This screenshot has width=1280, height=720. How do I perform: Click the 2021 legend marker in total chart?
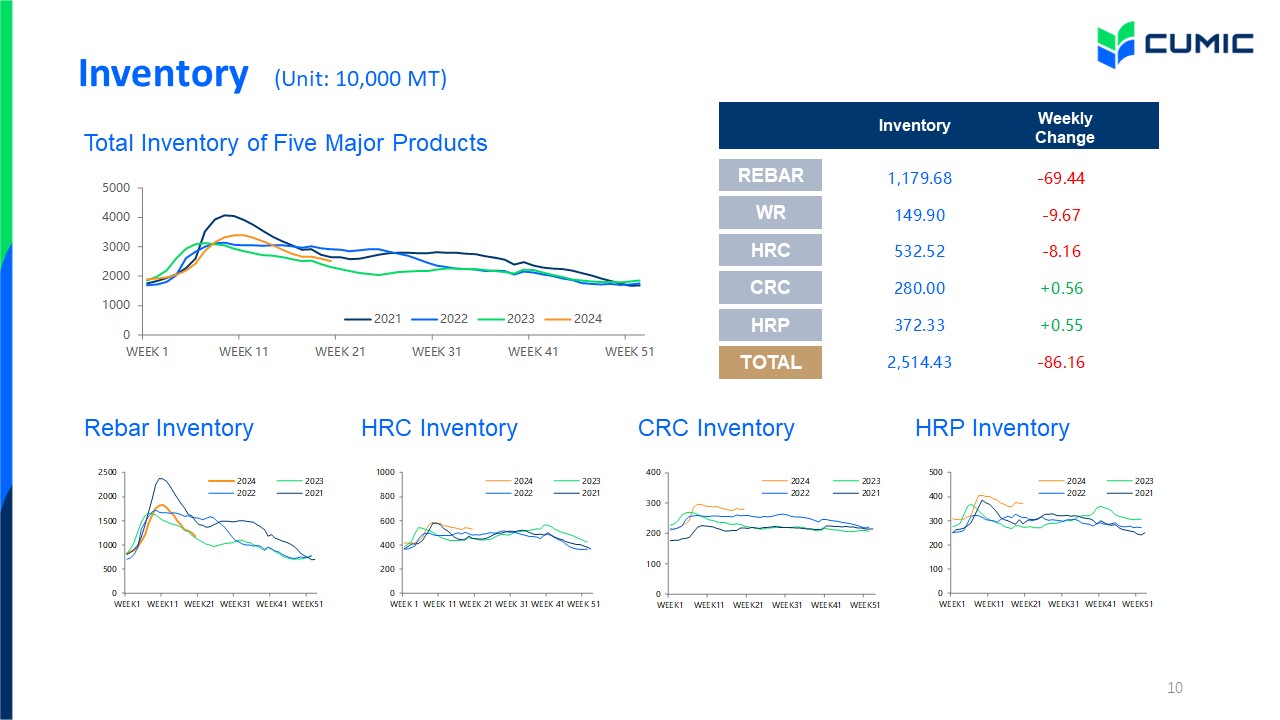pyautogui.click(x=357, y=319)
